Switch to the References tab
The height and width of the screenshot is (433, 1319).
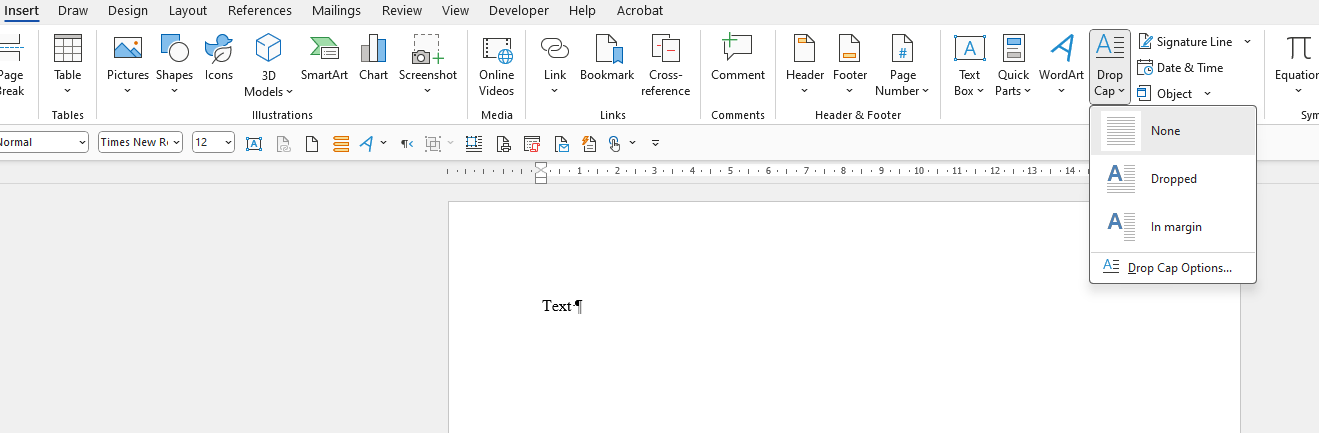click(260, 11)
